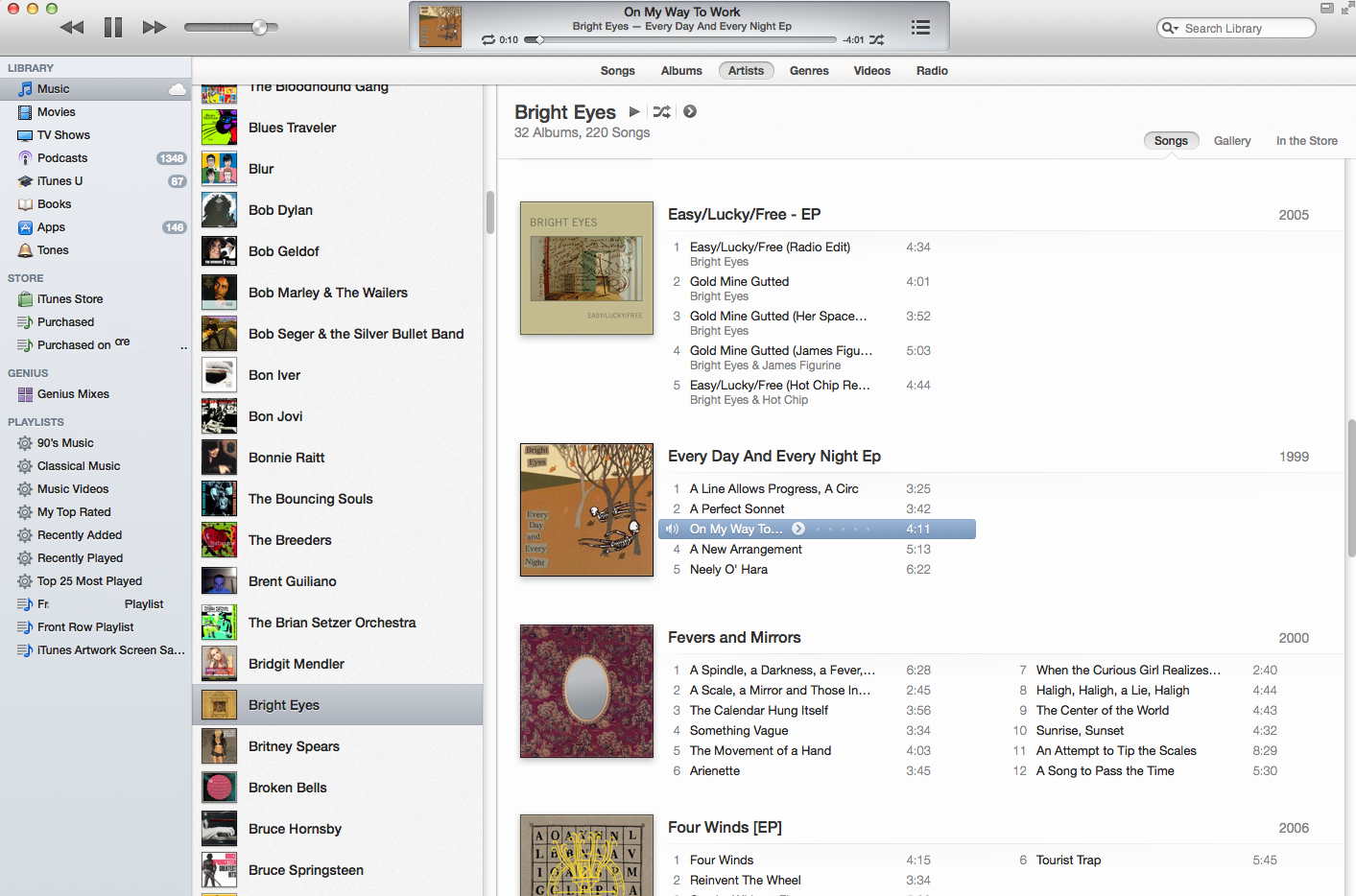Click the iCloud icon next to Music
Viewport: 1356px width, 896px height.
(178, 89)
